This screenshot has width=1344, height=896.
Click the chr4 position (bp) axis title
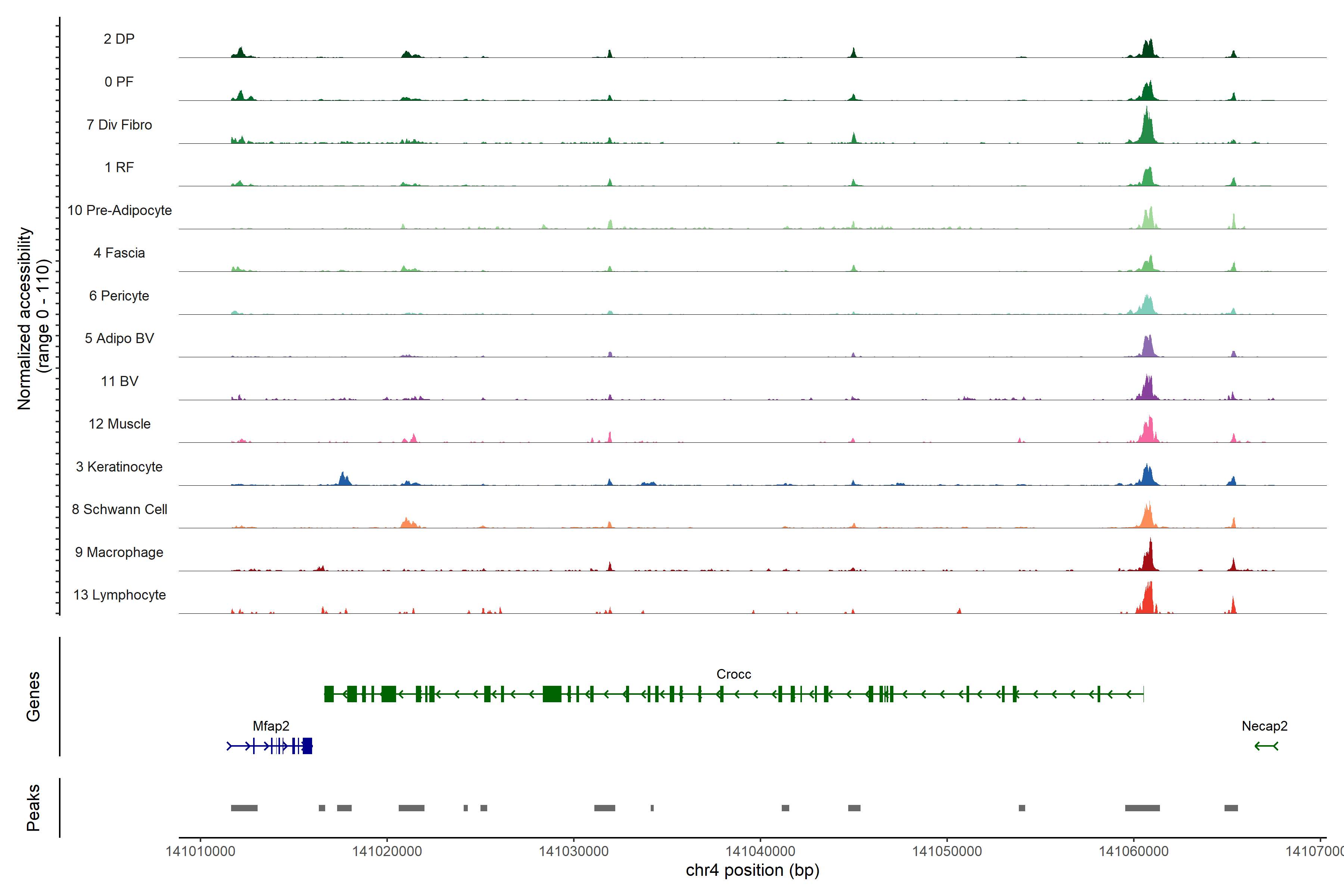click(752, 870)
